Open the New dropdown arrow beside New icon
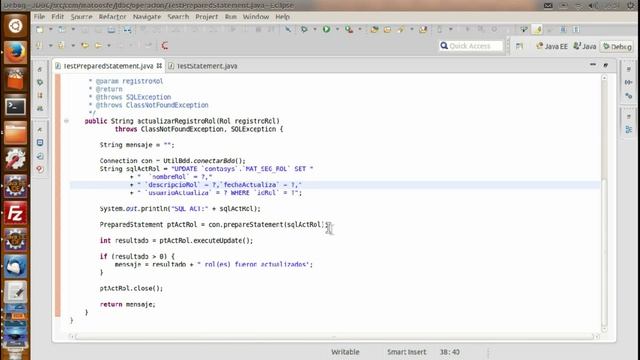The image size is (640, 360). [x=50, y=29]
